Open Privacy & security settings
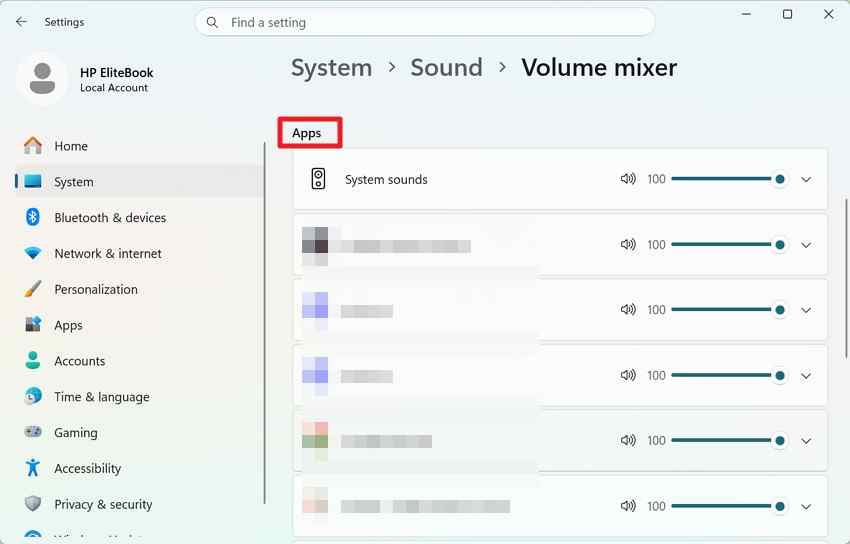The image size is (850, 544). (x=139, y=503)
